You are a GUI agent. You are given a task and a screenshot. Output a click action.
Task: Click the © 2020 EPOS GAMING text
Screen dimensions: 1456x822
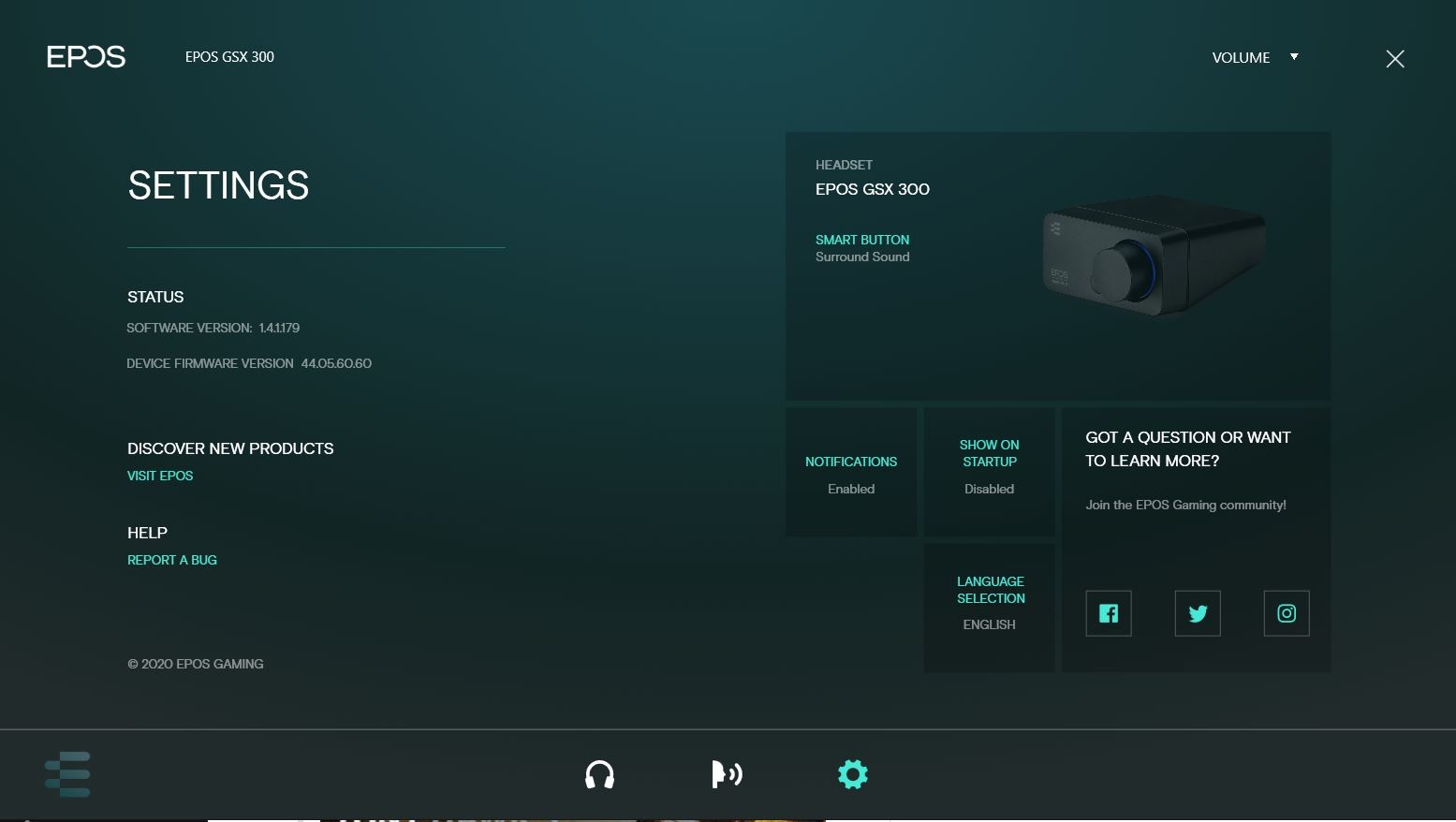[196, 664]
